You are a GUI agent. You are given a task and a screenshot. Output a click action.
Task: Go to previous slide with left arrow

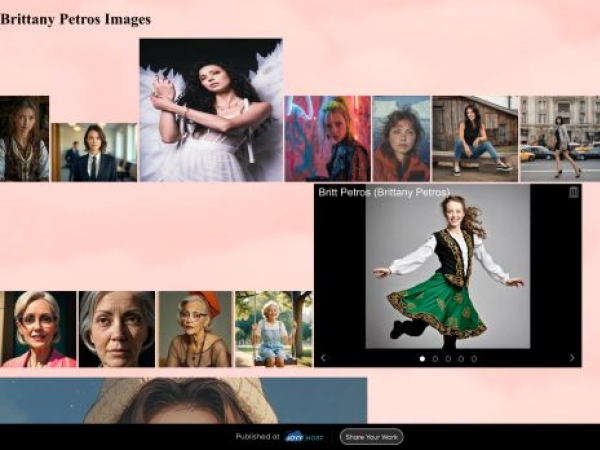click(x=323, y=358)
